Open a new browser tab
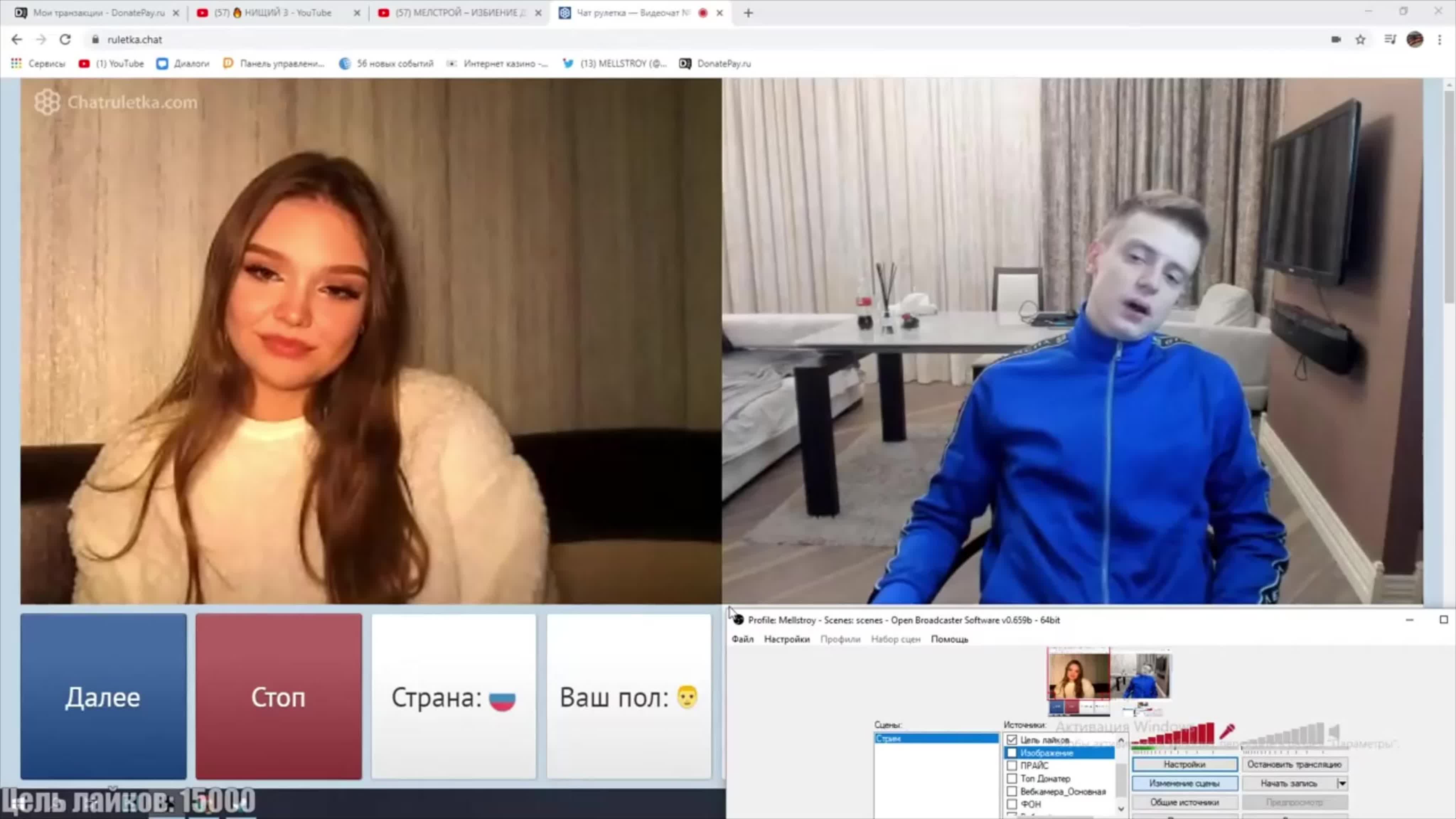Screen dimensions: 1456x819 point(748,13)
